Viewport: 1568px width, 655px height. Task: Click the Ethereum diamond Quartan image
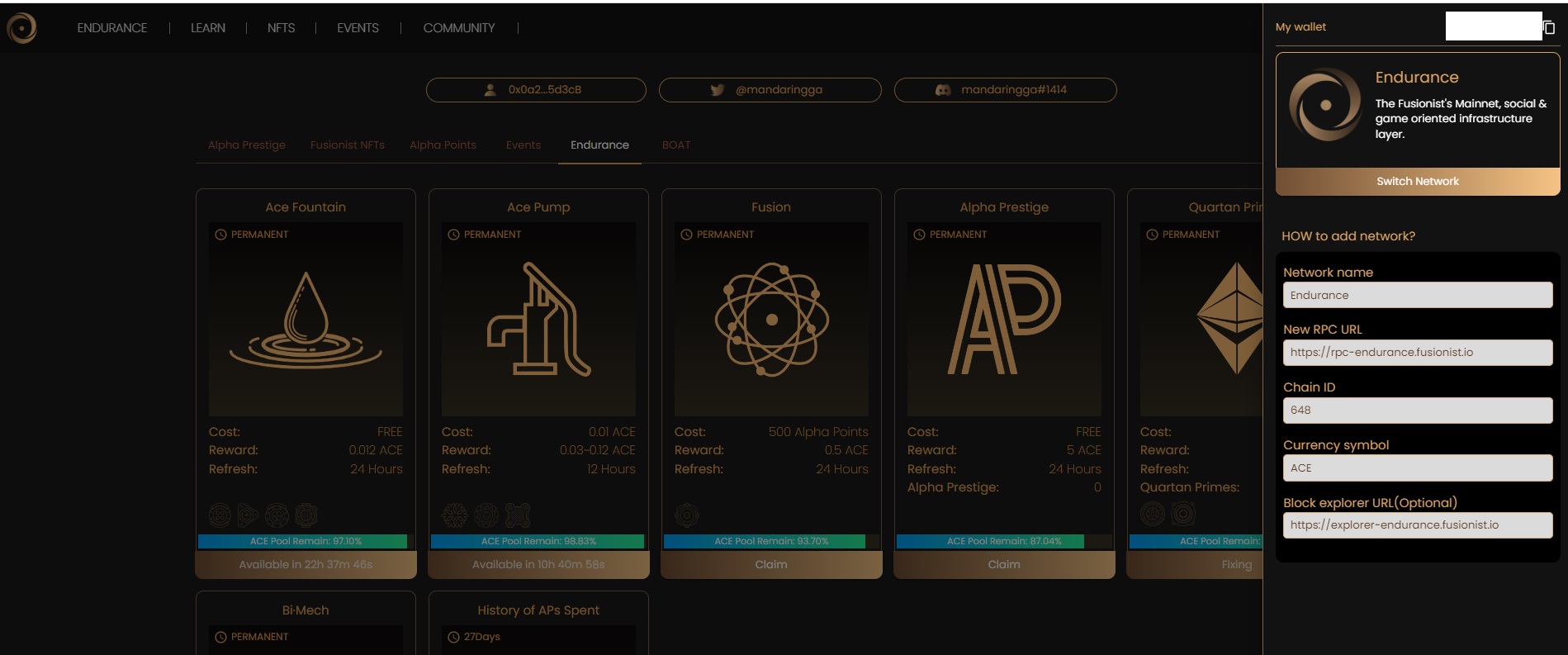1230,318
